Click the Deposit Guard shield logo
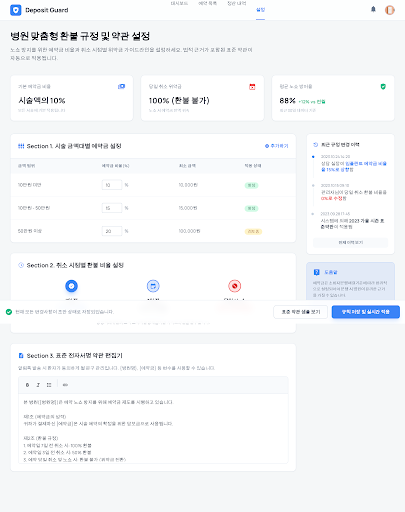This screenshot has height=512, width=405. click(16, 10)
